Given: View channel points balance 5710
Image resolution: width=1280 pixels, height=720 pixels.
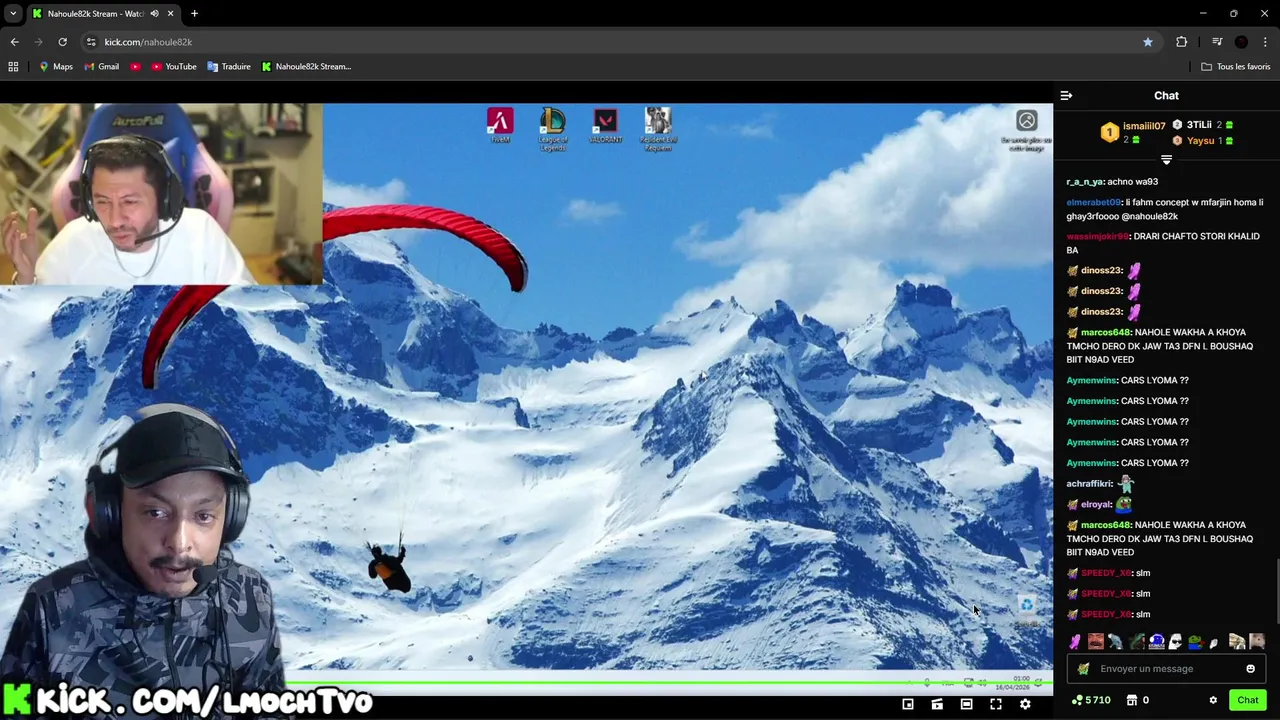Looking at the screenshot, I should coord(1091,700).
